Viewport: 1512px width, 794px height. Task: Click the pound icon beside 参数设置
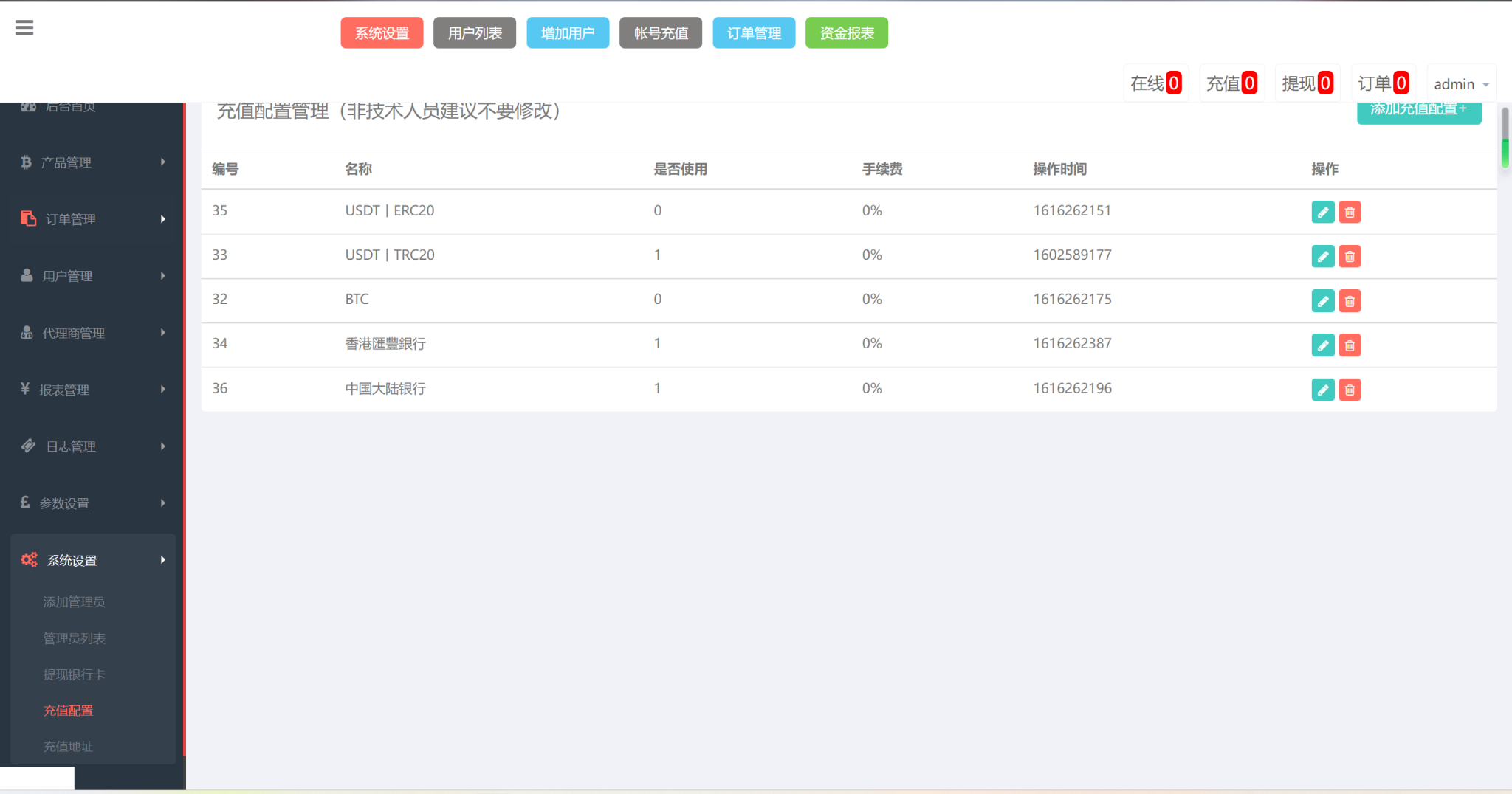(25, 503)
